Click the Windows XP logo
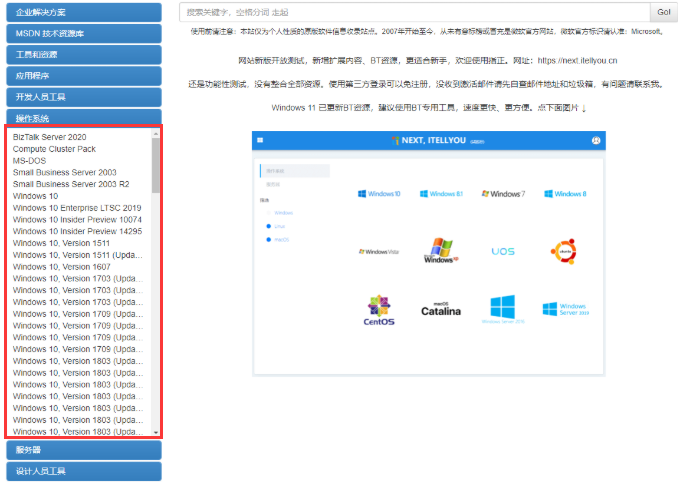Image resolution: width=678 pixels, height=496 pixels. (x=440, y=250)
